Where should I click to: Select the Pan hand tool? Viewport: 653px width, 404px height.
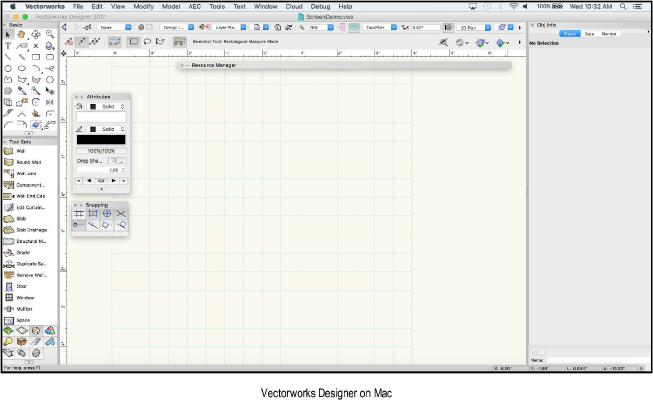pyautogui.click(x=22, y=35)
